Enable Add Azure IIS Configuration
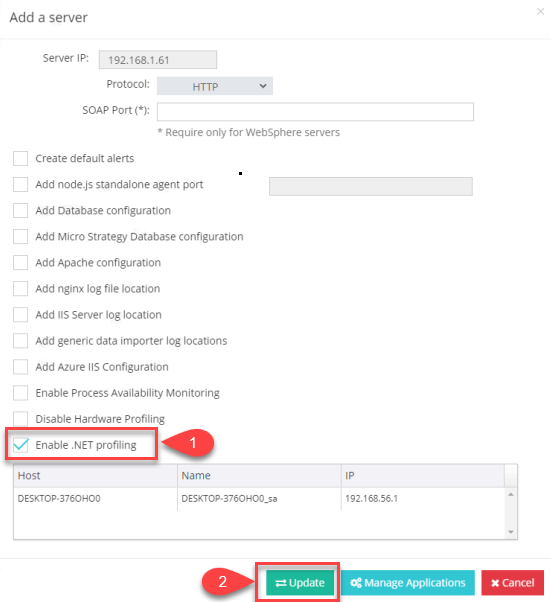Screen dimensions: 551x602 click(20, 367)
